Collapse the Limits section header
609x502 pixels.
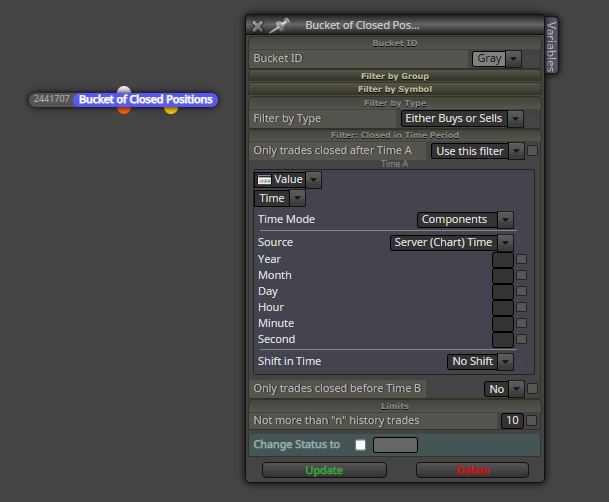pos(395,406)
